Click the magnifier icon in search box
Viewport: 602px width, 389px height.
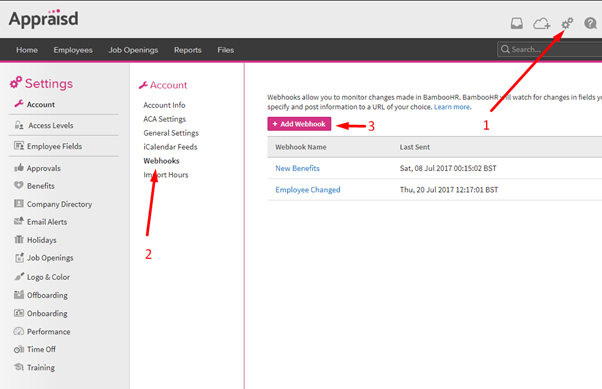click(x=505, y=49)
